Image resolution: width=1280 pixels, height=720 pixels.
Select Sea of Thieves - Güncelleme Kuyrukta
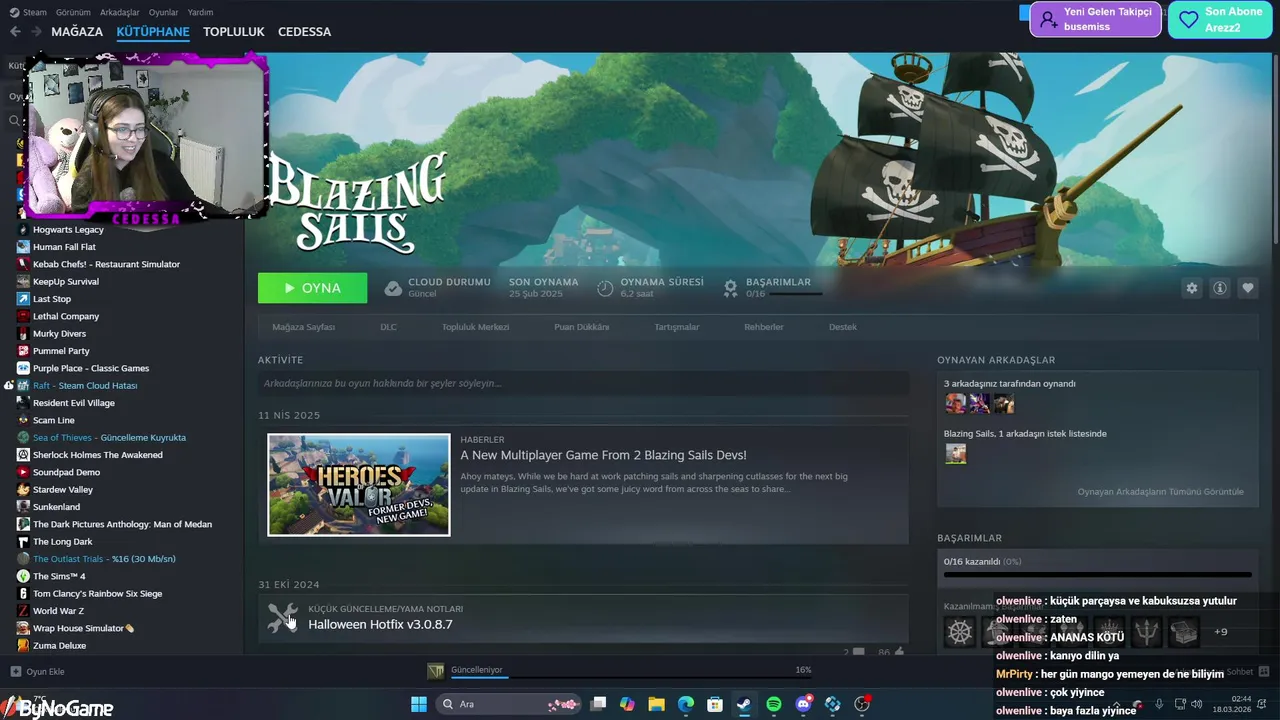click(x=109, y=438)
